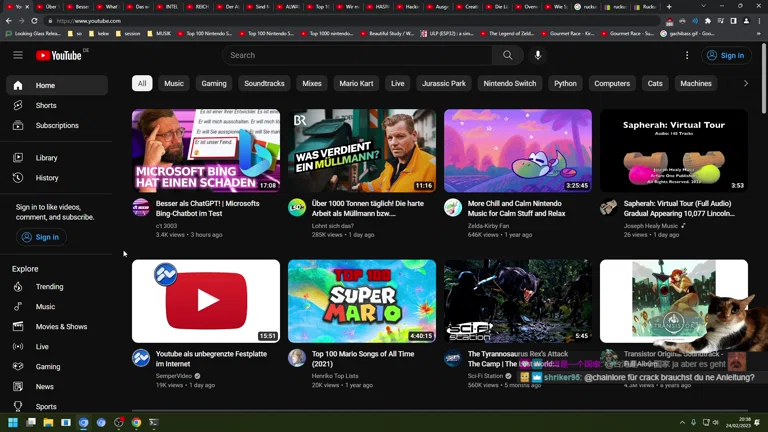Open the Top 100 Super Mario thumbnail
Screen dimensions: 768x432
tap(362, 301)
